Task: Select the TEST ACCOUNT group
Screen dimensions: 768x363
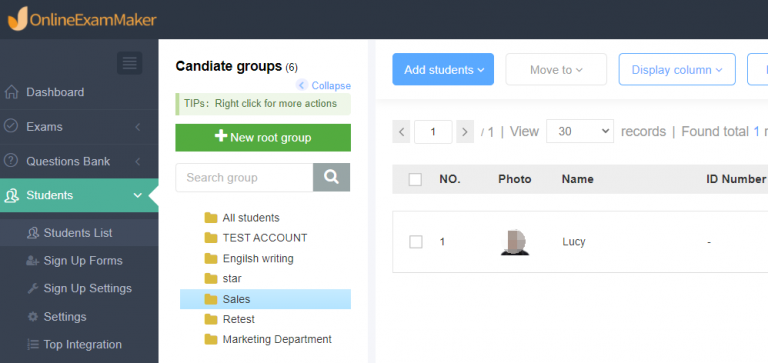Action: pyautogui.click(x=265, y=238)
